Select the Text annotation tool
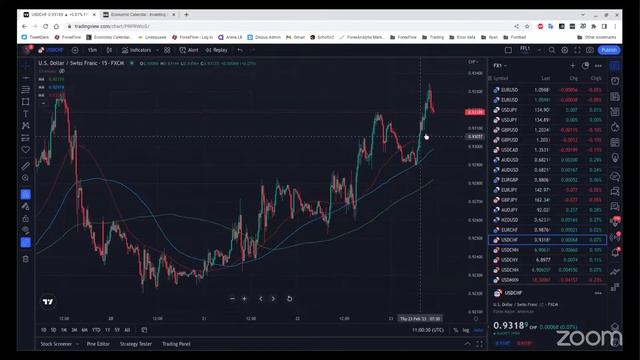This screenshot has height=360, width=640. (x=26, y=113)
